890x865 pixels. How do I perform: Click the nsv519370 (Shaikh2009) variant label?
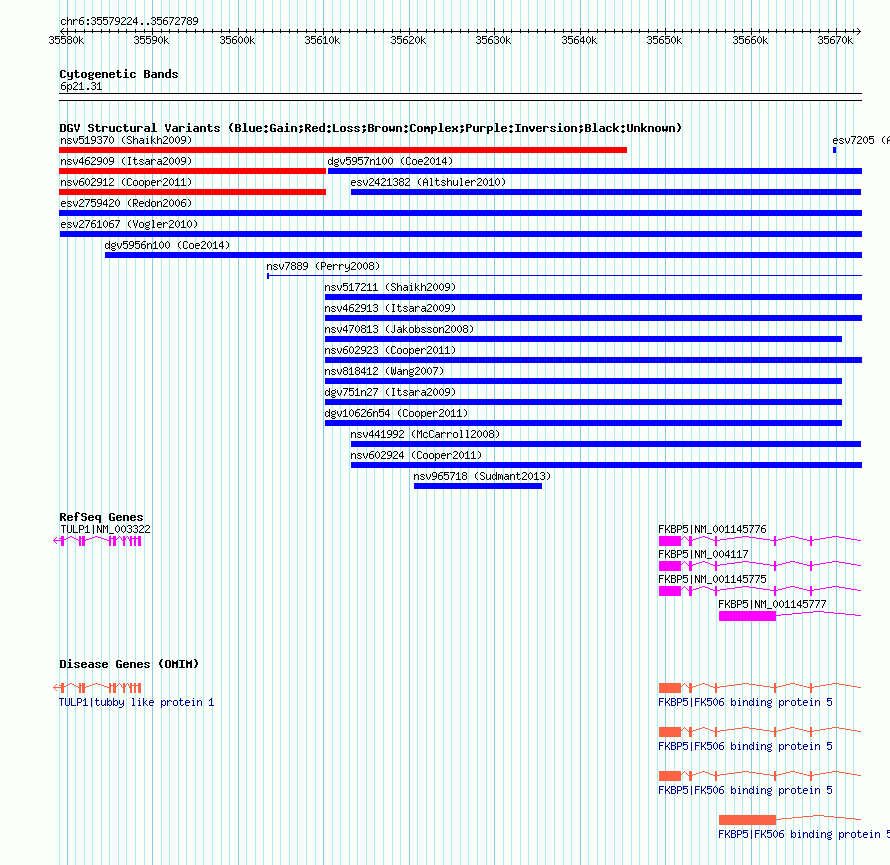pyautogui.click(x=126, y=140)
